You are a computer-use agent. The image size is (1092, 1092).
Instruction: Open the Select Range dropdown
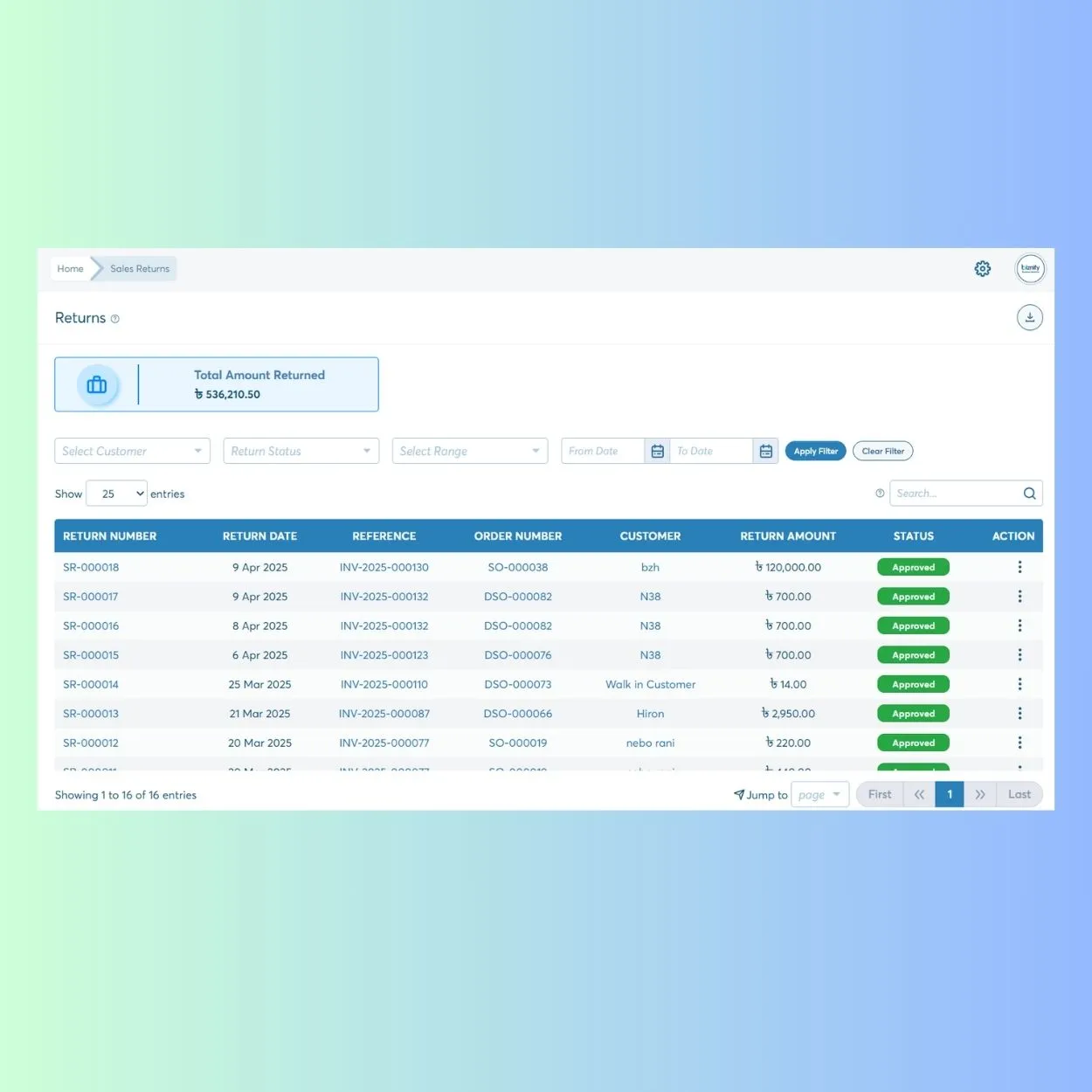coord(469,450)
